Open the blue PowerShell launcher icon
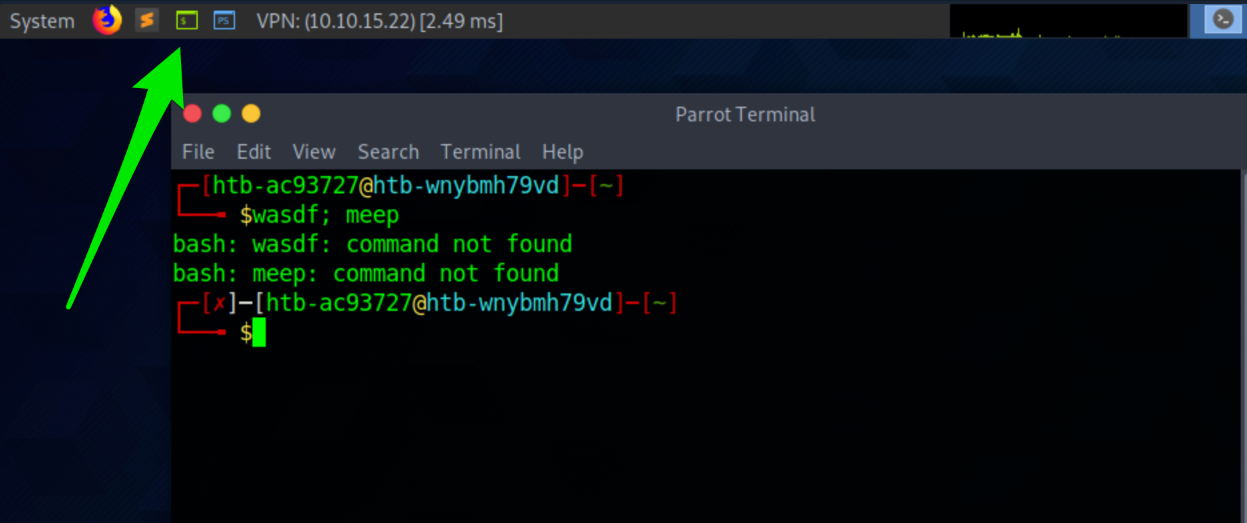 (x=225, y=20)
